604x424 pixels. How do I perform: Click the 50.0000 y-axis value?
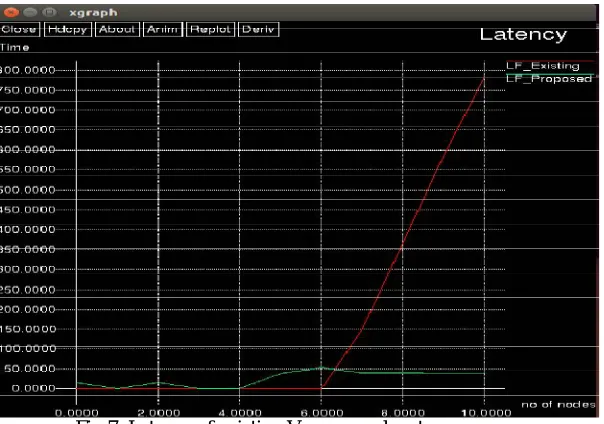(30, 369)
